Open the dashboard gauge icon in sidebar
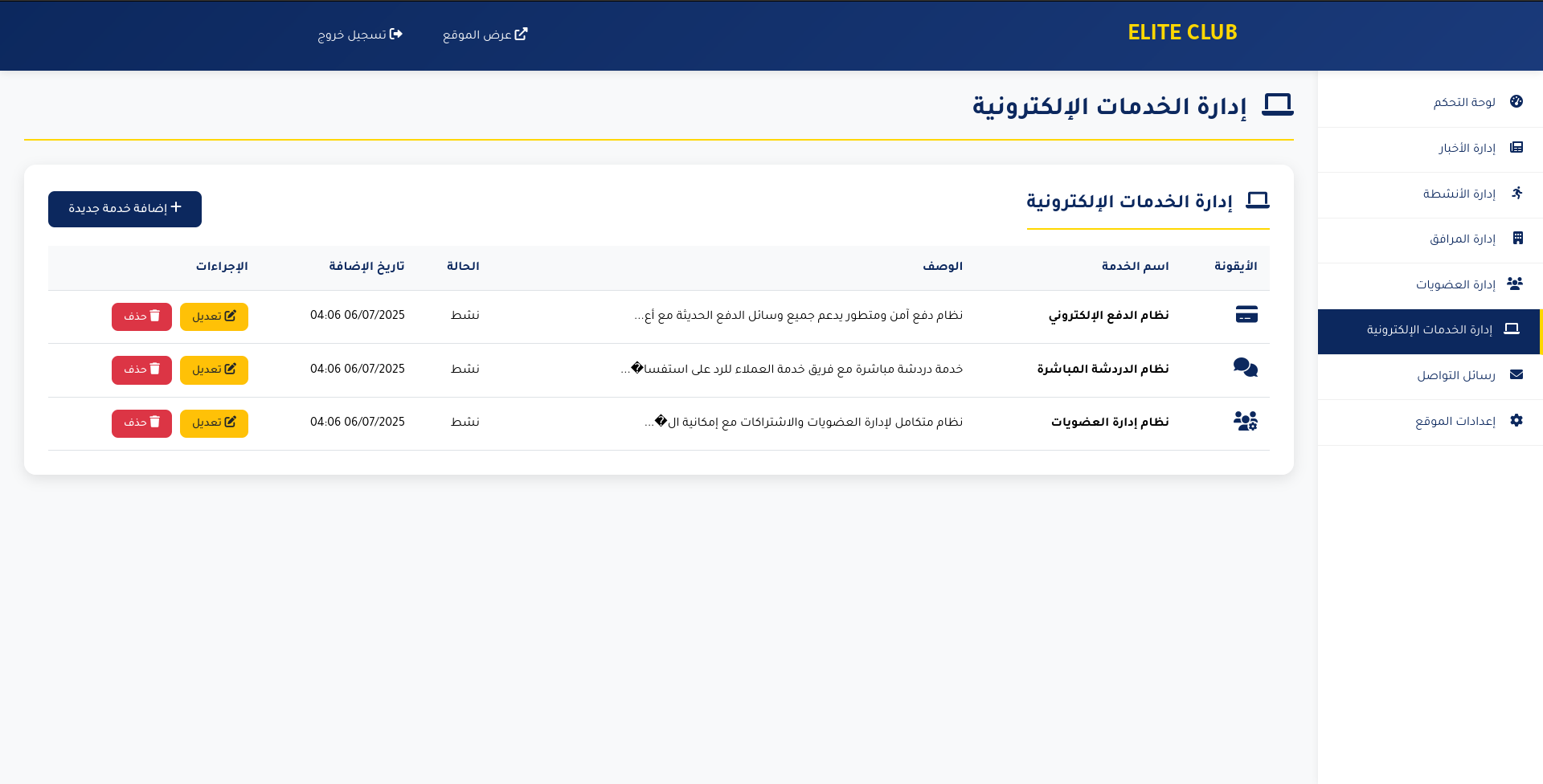 point(1516,102)
